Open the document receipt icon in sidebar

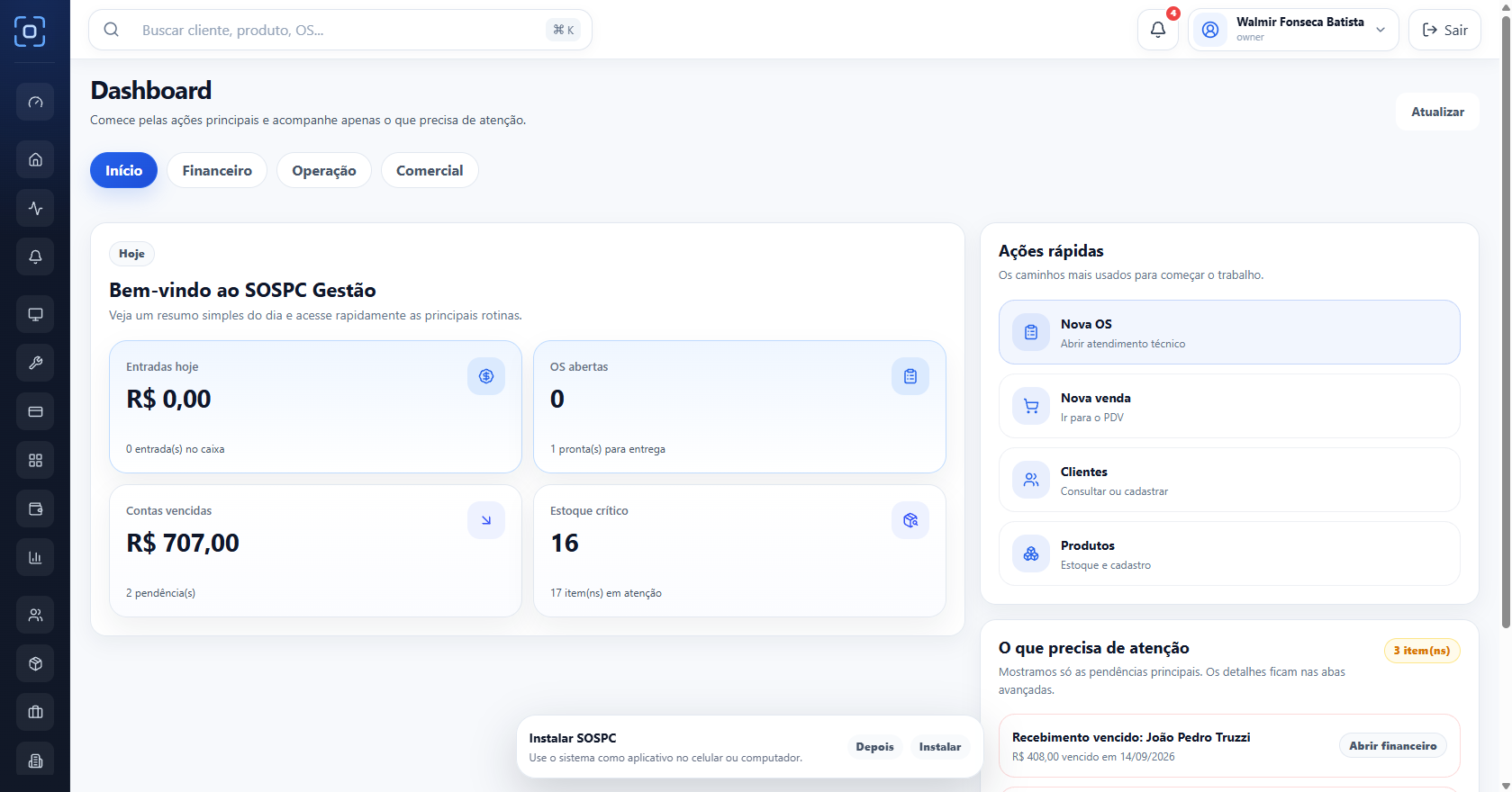(x=35, y=760)
